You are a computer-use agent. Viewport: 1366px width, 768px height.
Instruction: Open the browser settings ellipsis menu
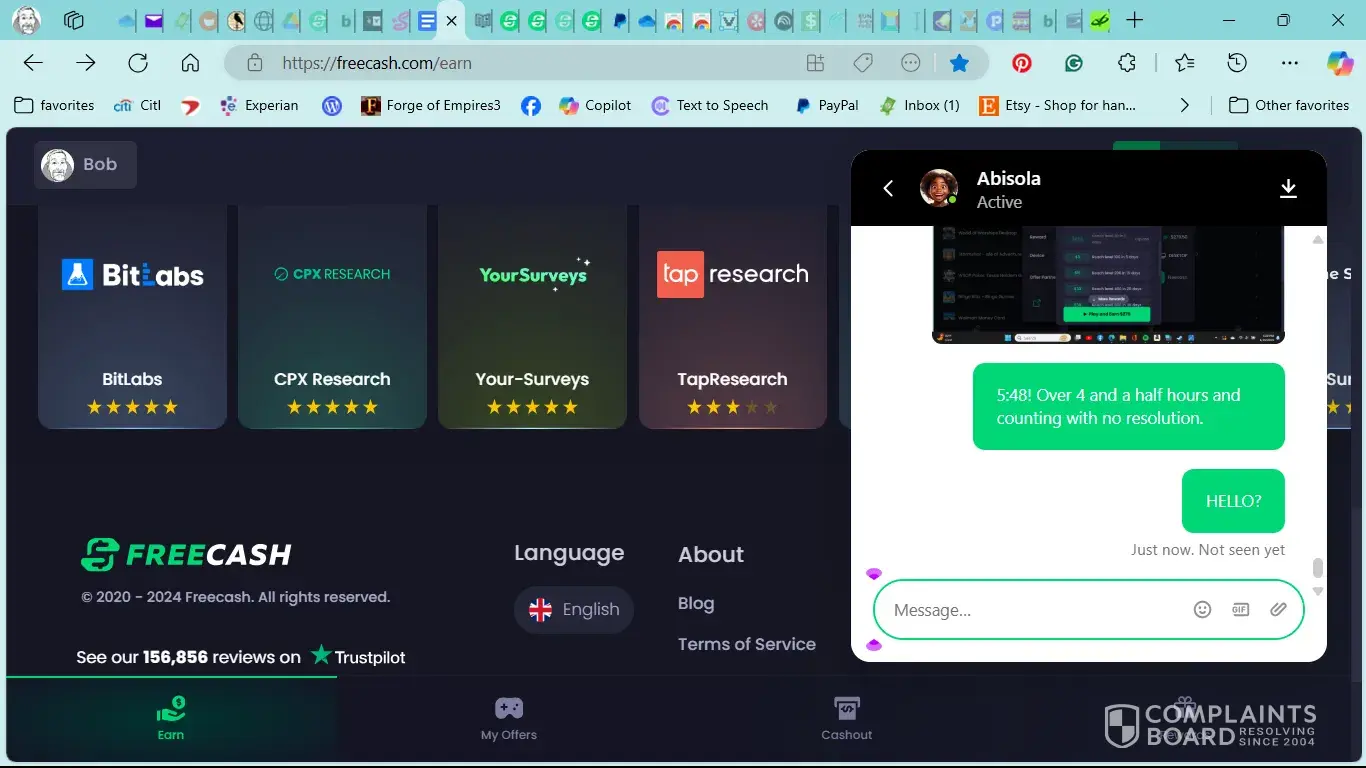(x=1289, y=63)
